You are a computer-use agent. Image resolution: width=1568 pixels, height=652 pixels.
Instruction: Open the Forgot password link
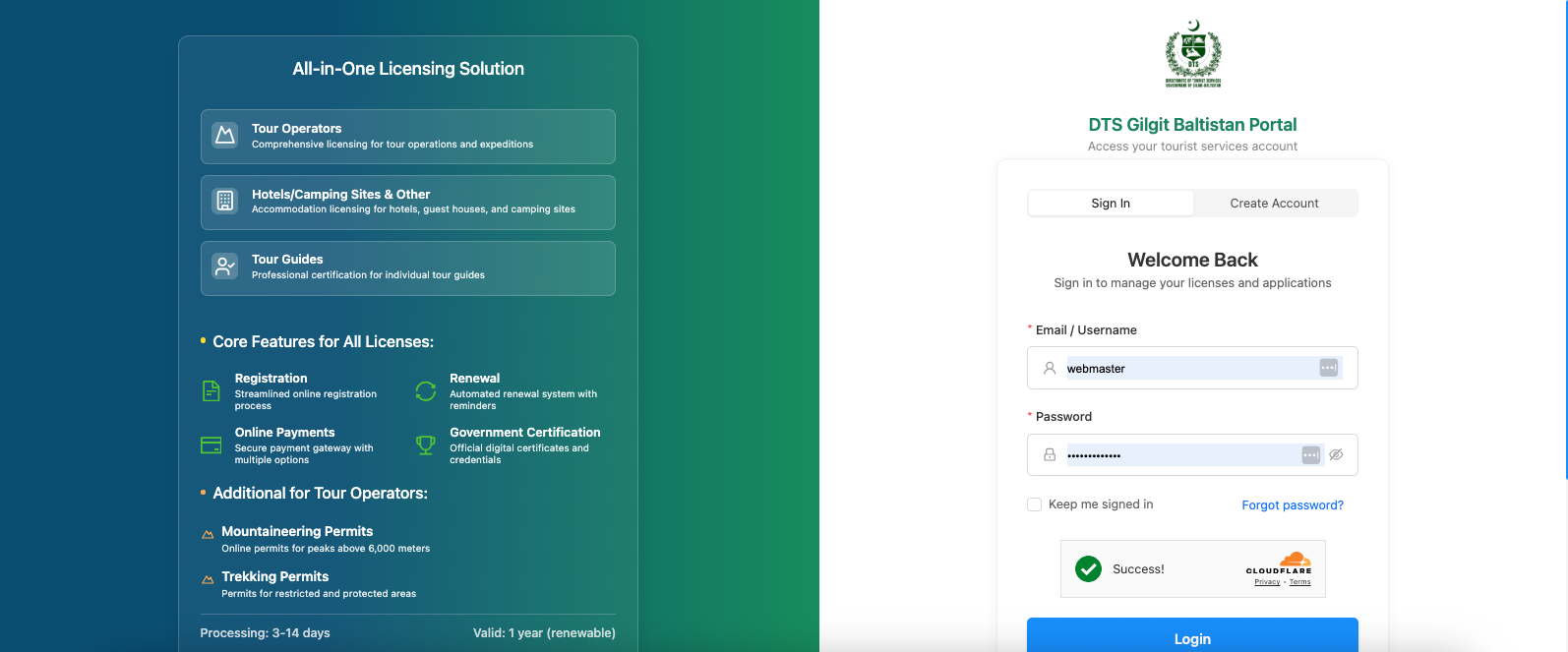(x=1292, y=505)
